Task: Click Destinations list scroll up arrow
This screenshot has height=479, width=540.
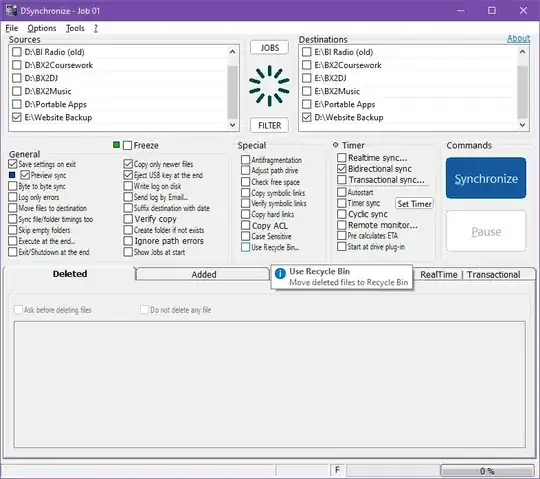Action: [x=522, y=52]
